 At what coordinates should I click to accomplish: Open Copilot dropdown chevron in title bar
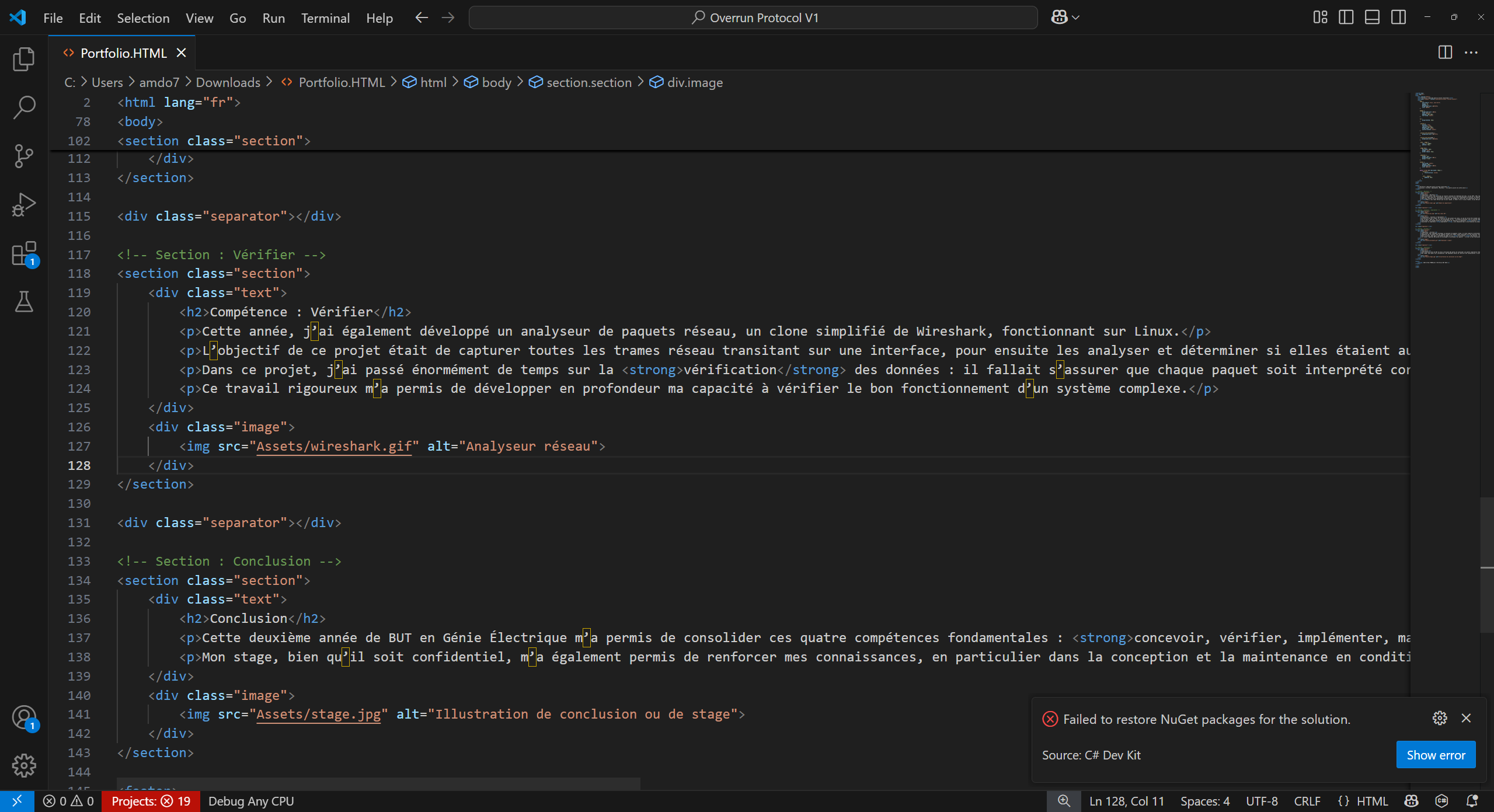pos(1076,18)
